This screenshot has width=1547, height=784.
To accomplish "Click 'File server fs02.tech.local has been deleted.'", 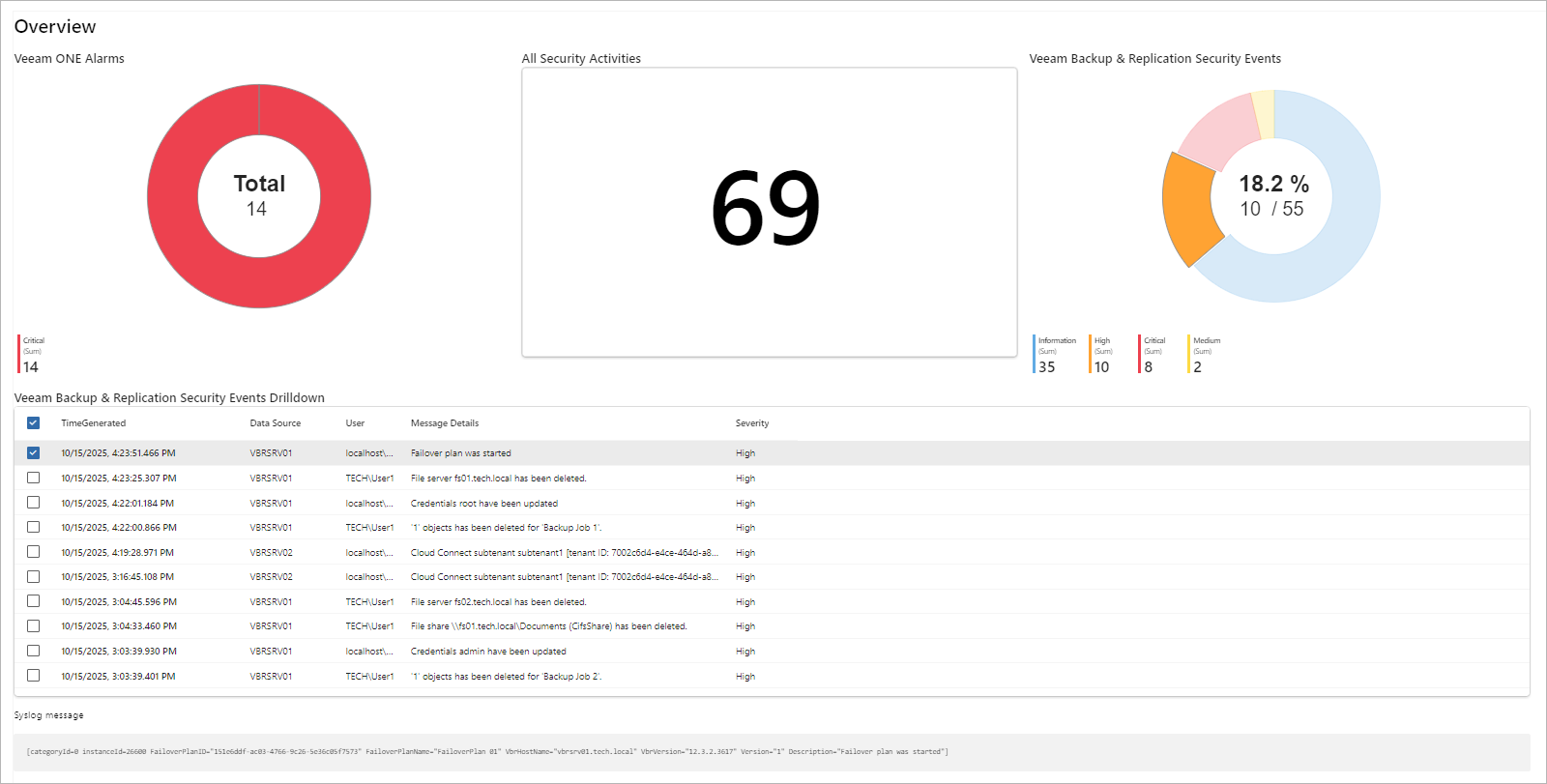I will click(498, 602).
